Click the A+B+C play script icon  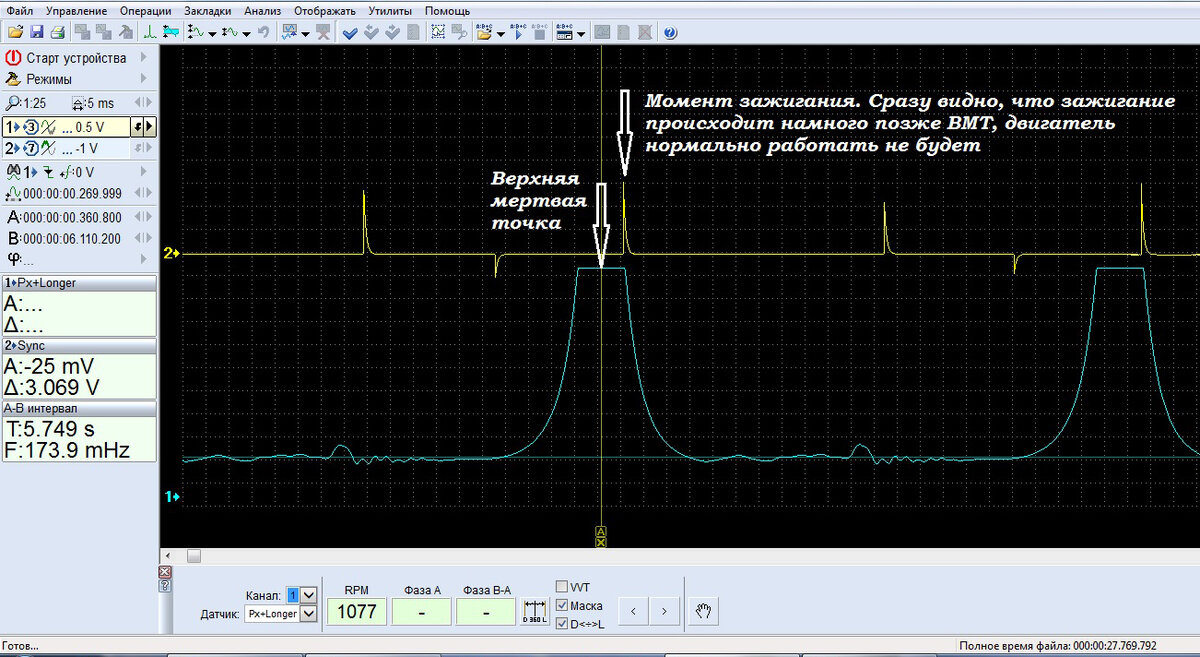point(517,33)
